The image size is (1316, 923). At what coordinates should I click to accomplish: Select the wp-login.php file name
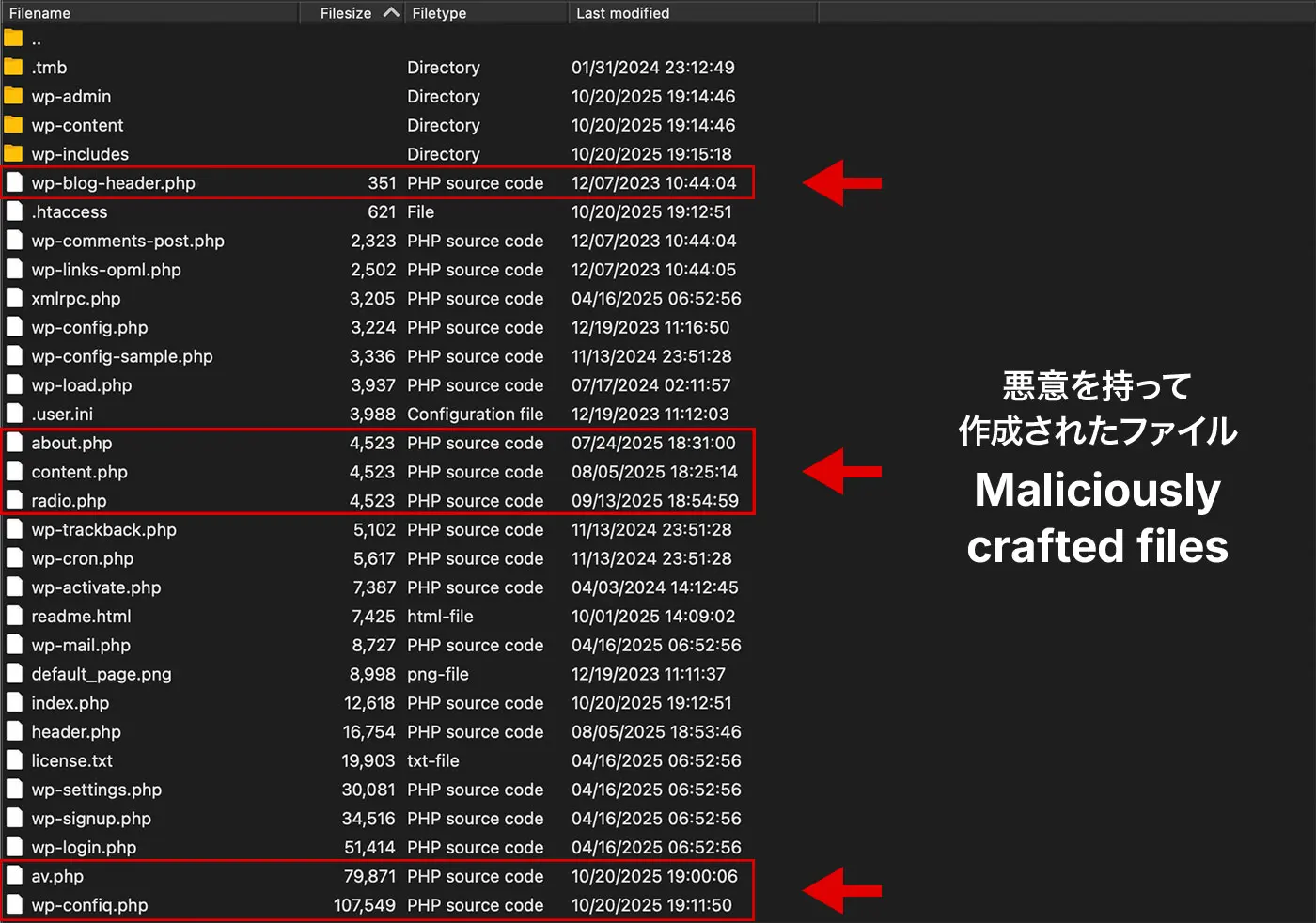click(84, 847)
